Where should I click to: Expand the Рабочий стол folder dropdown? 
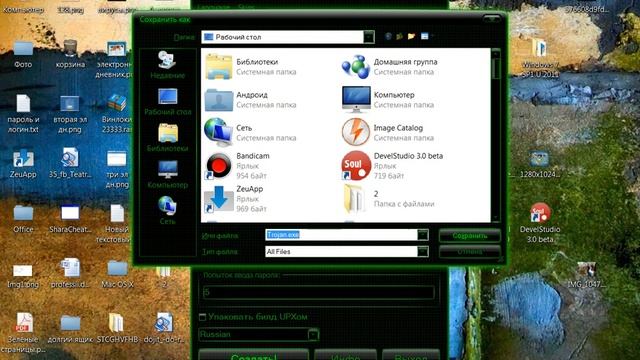369,37
